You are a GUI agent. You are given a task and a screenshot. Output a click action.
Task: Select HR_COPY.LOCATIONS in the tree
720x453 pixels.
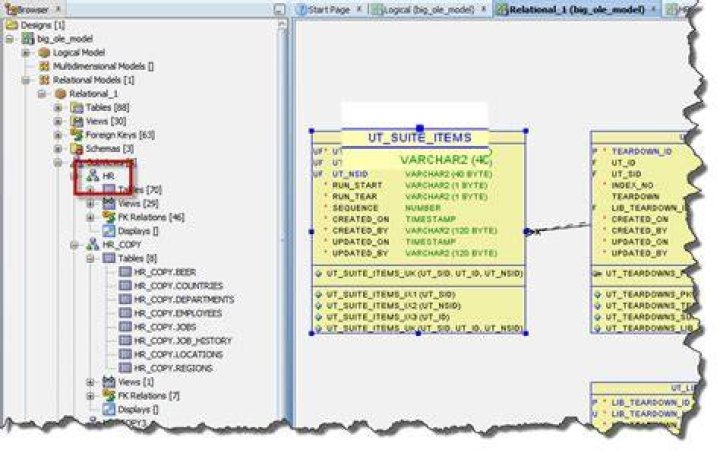[178, 355]
